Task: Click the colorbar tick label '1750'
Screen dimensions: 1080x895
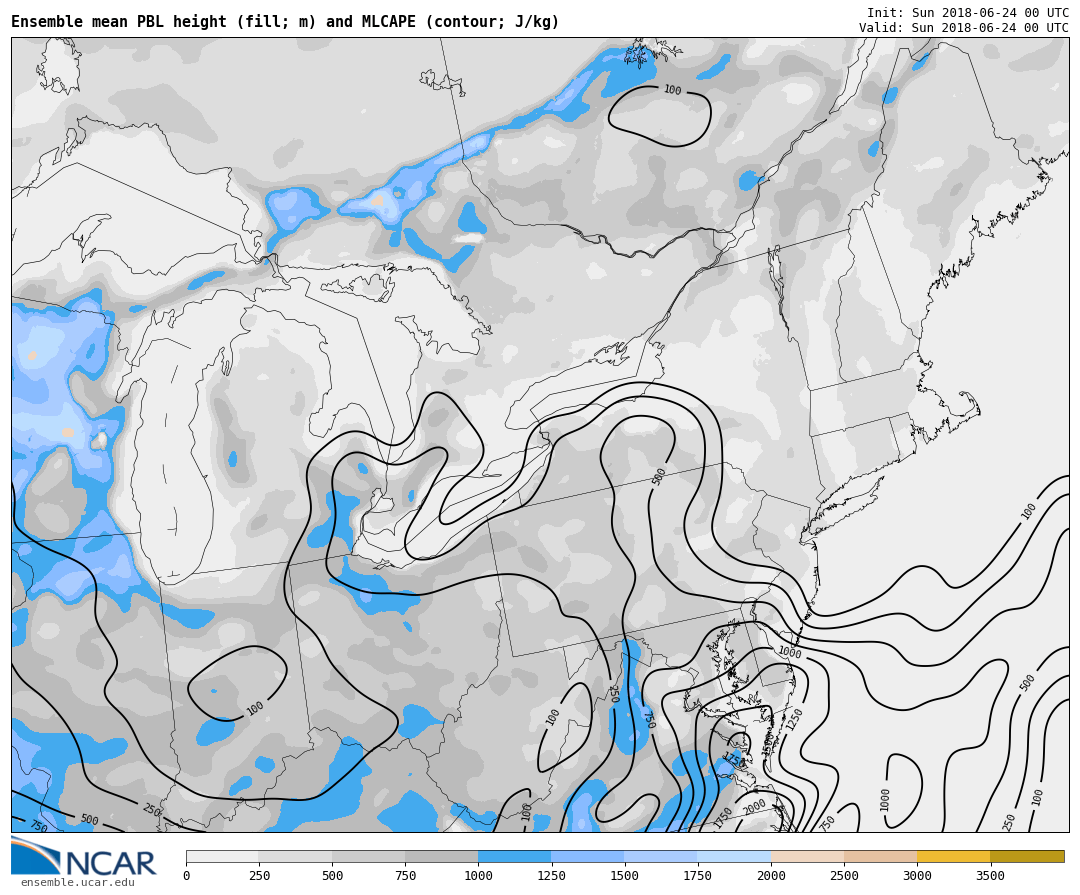Action: tap(698, 876)
